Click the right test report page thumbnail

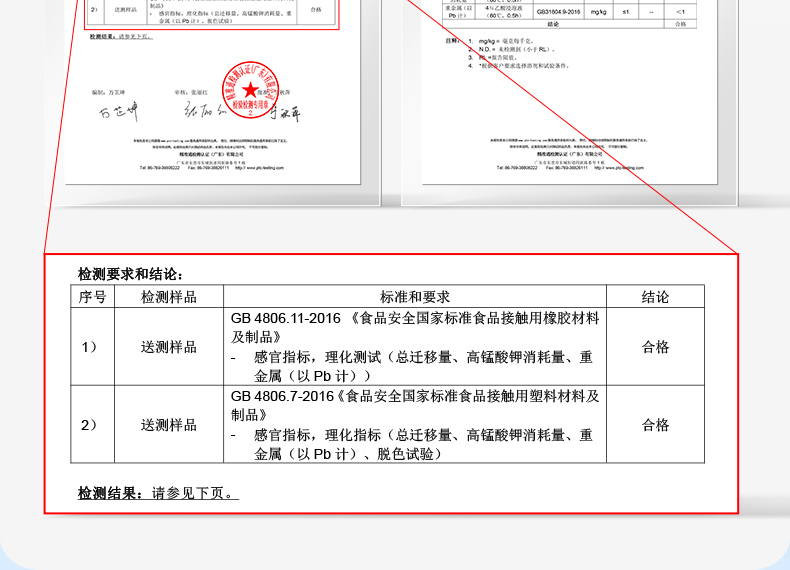[569, 92]
